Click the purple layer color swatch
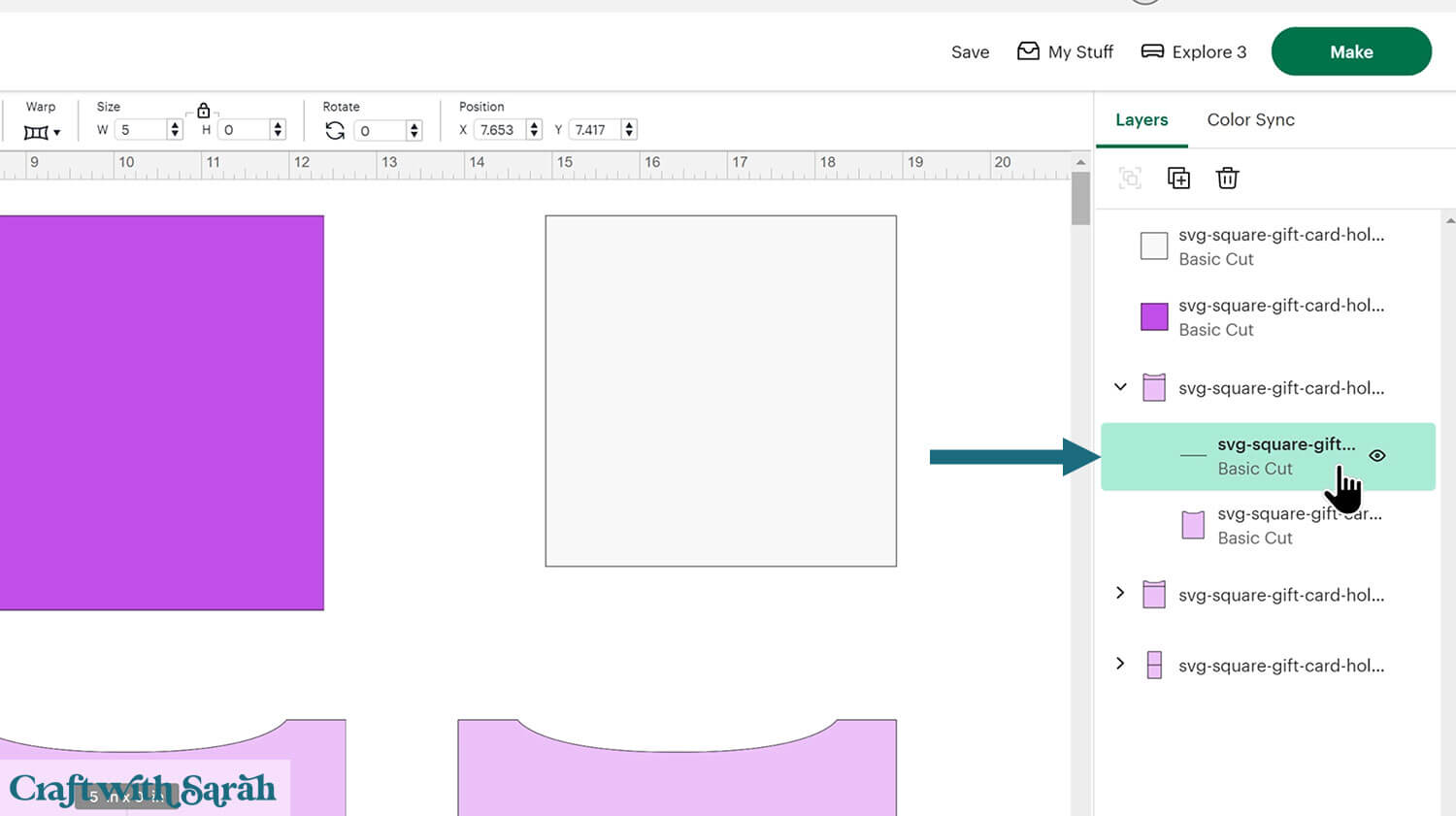The height and width of the screenshot is (816, 1456). (x=1154, y=316)
